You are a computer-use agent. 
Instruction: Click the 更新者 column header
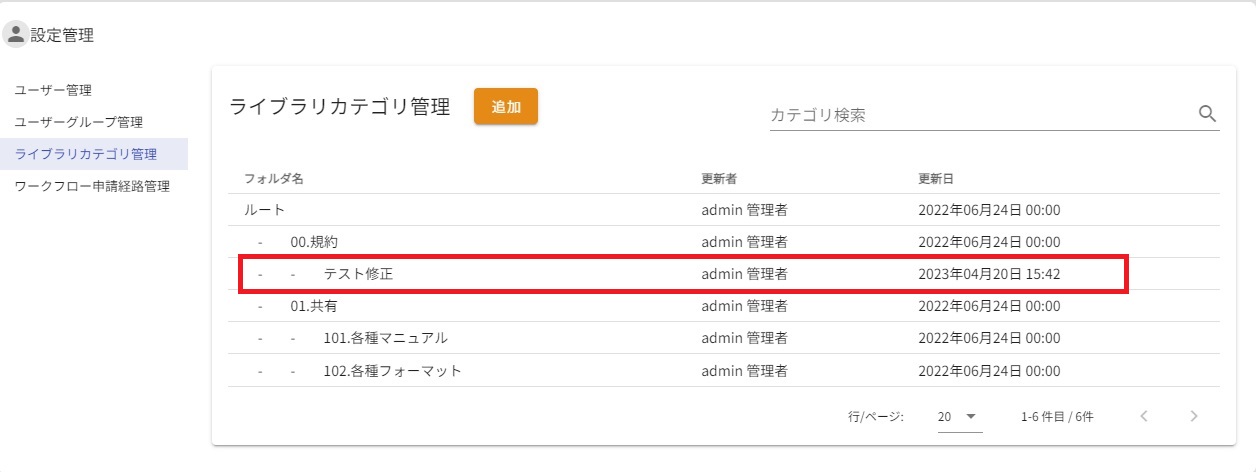pos(719,178)
